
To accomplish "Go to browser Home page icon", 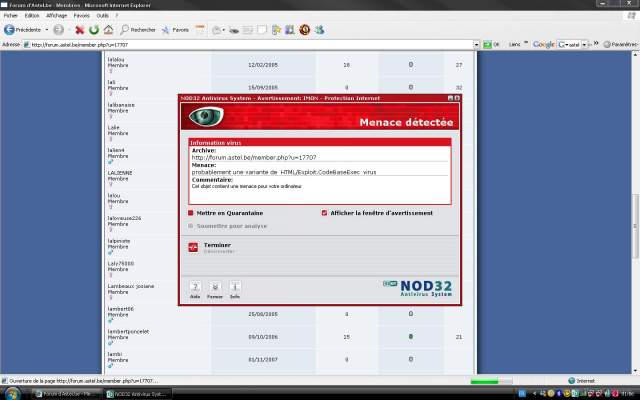I will (108, 30).
